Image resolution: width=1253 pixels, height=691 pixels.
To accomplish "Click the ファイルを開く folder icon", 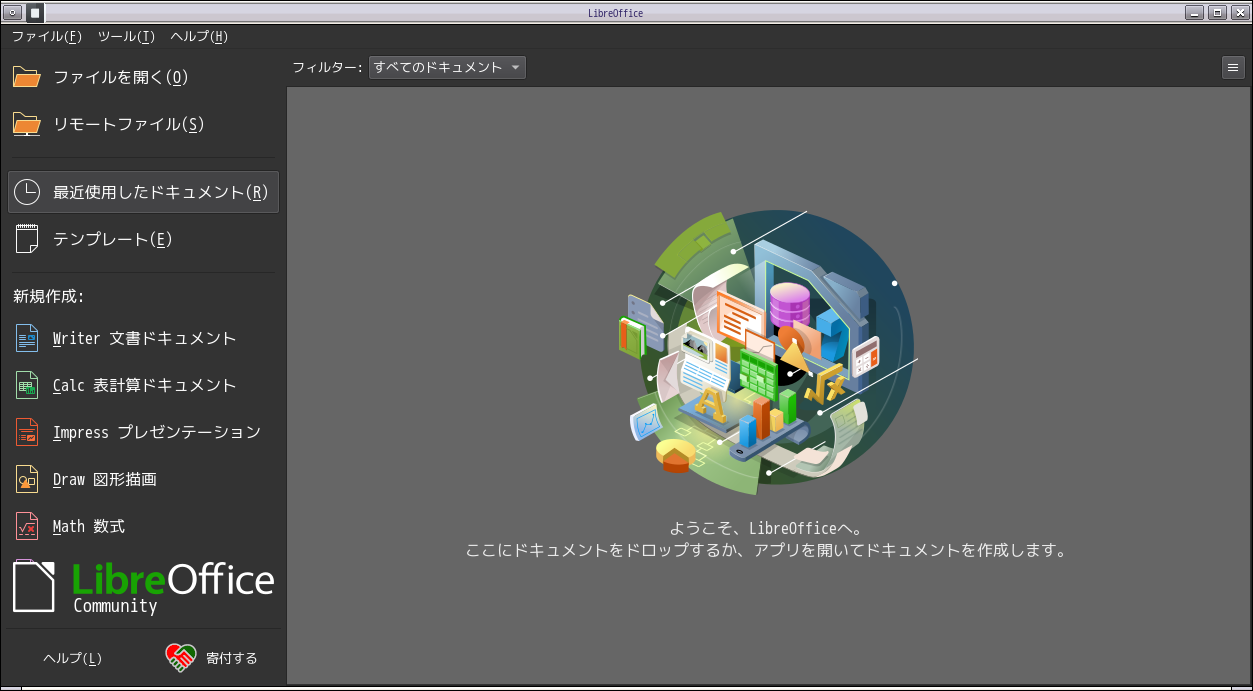I will click(27, 77).
